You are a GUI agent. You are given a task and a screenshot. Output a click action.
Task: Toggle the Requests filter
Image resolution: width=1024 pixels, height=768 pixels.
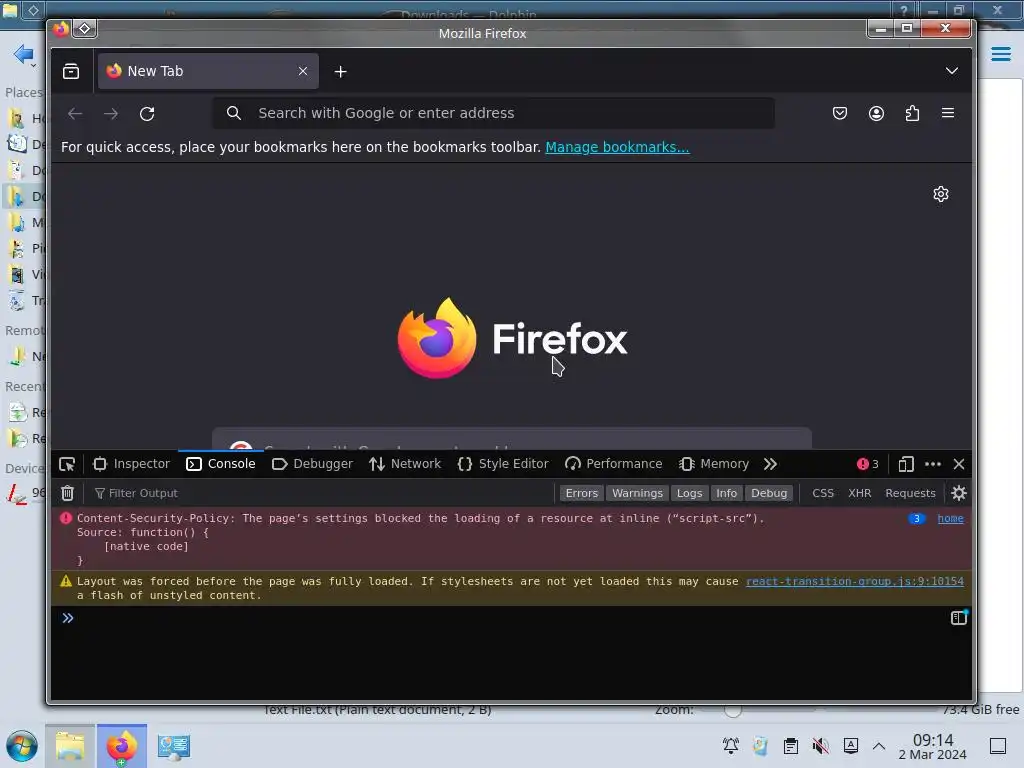click(x=910, y=493)
